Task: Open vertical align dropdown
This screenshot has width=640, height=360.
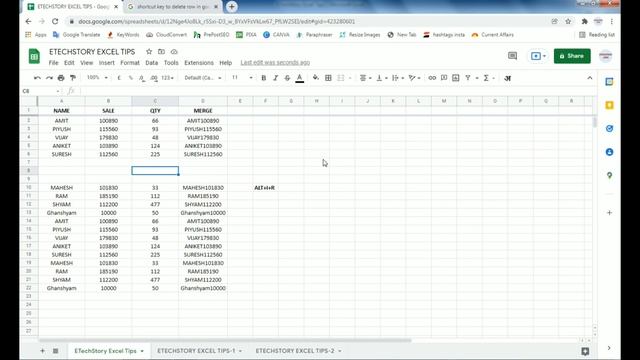Action: point(381,78)
